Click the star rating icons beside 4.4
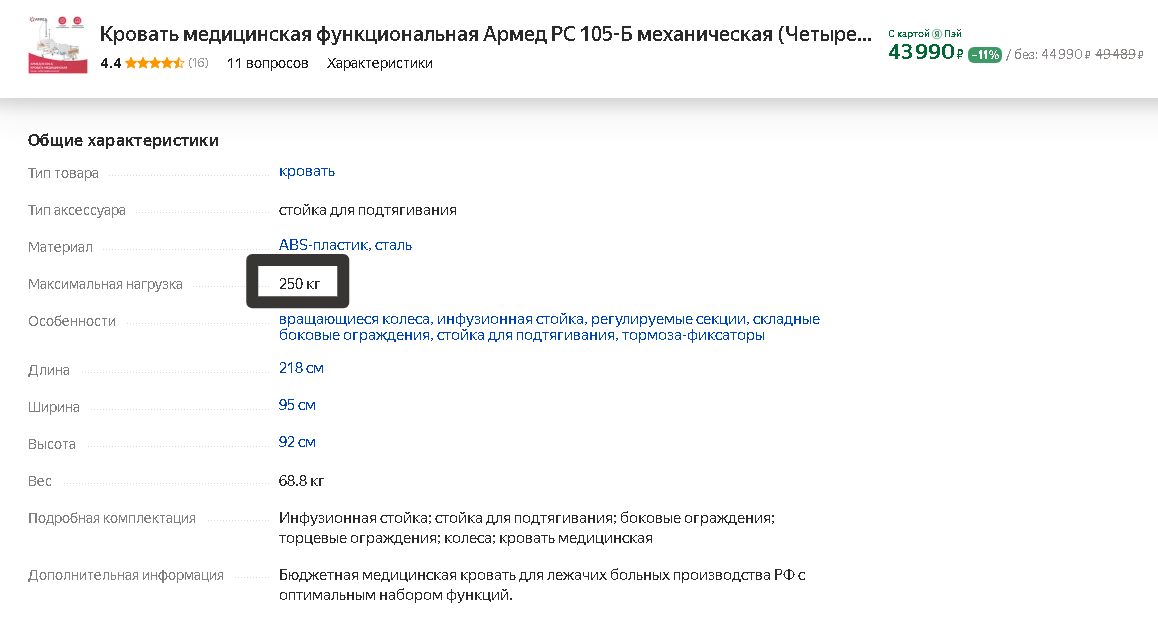Screen dimensions: 1158x623 coord(154,63)
